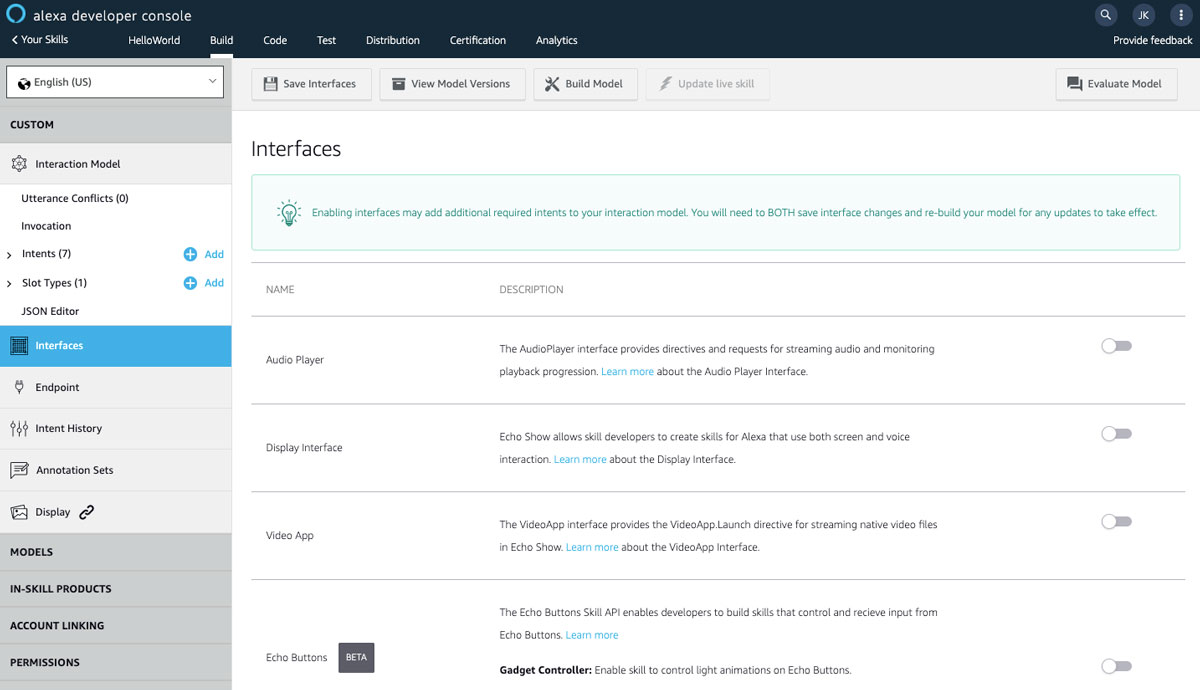
Task: Open the Analytics tab
Action: click(556, 40)
